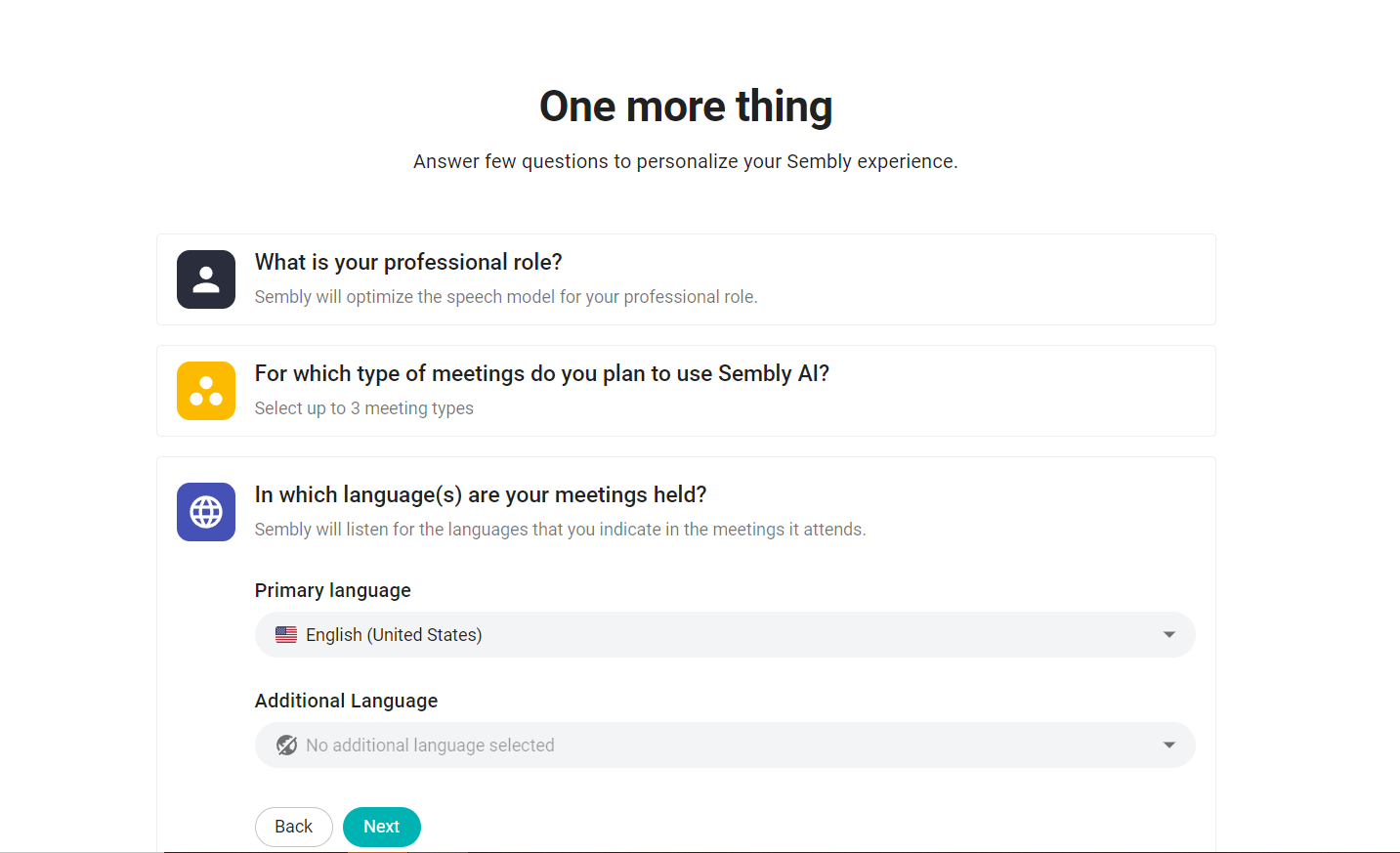Open the Additional Language dropdown arrow
The image size is (1400, 853).
[x=1169, y=746]
